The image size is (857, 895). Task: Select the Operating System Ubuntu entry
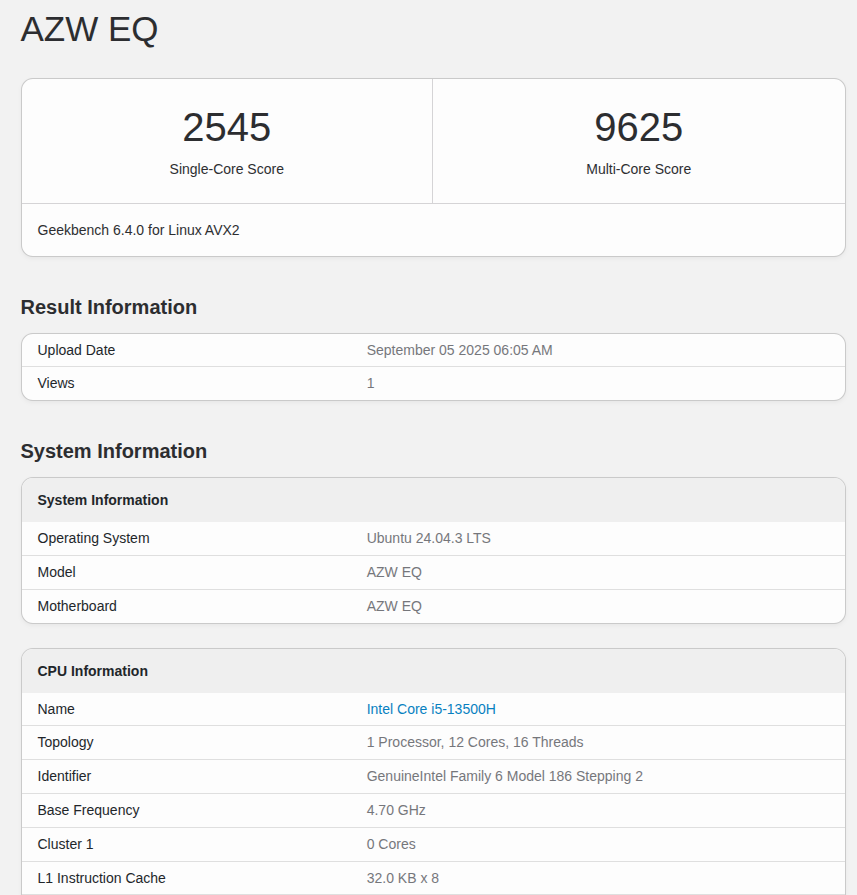pos(428,538)
